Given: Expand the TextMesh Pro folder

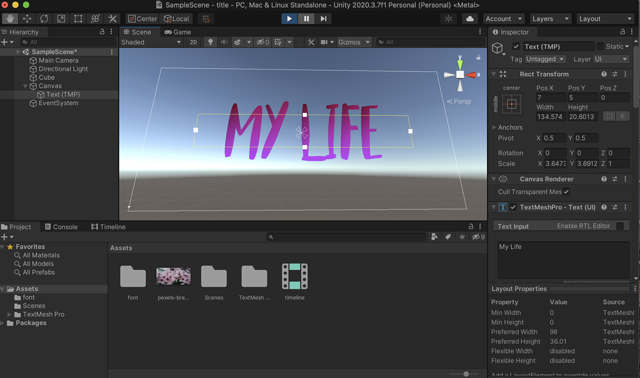Looking at the screenshot, I should tap(9, 314).
